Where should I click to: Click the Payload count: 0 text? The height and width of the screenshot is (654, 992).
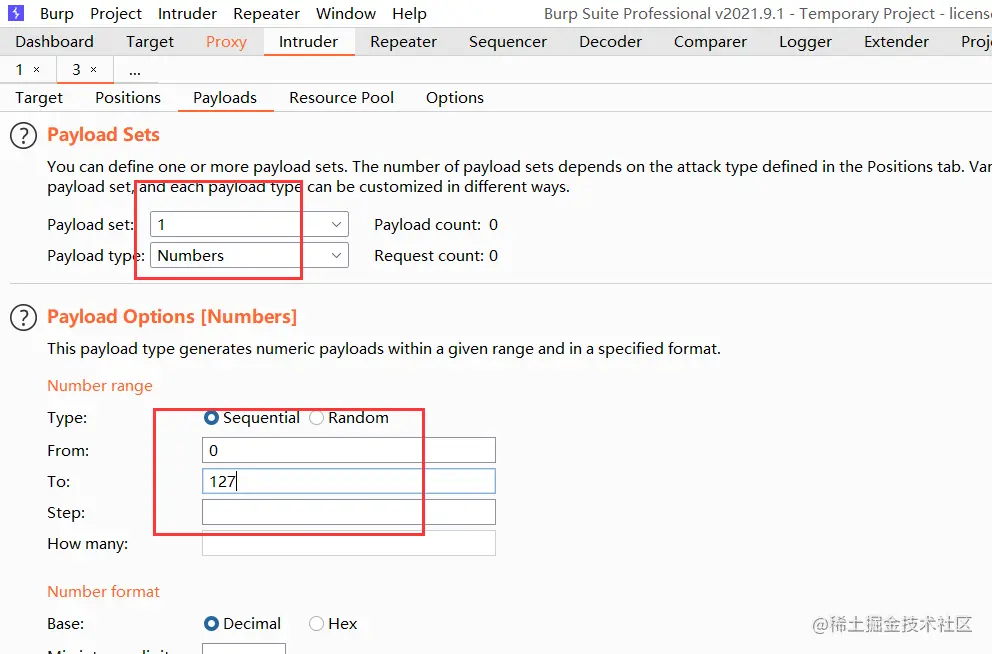pos(436,225)
